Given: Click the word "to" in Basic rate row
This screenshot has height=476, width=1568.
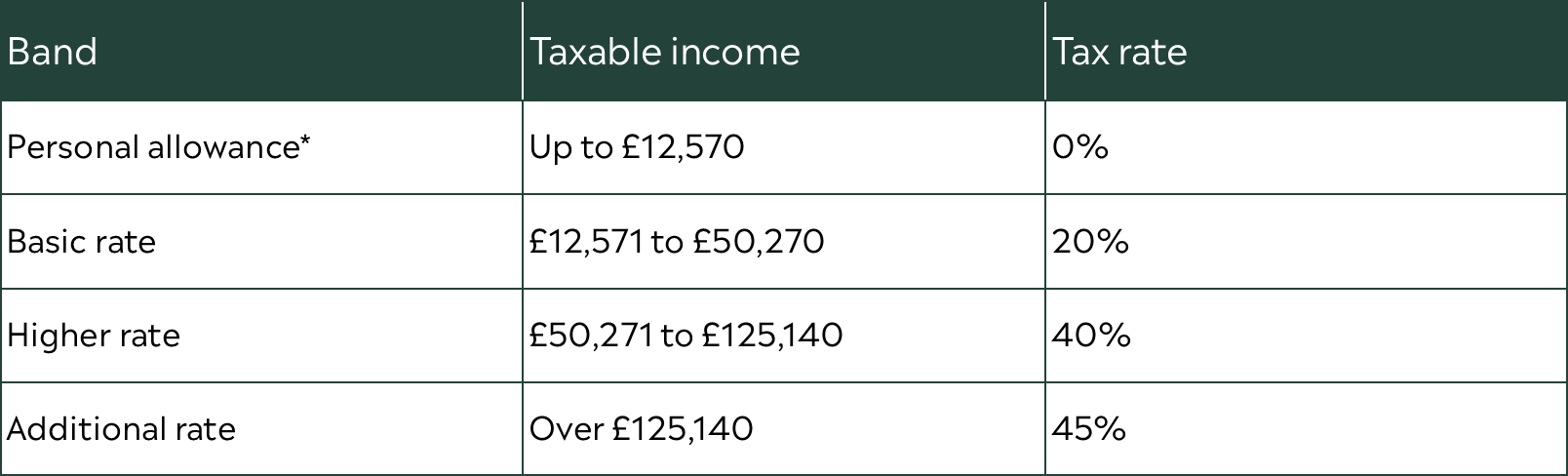Looking at the screenshot, I should [x=667, y=241].
